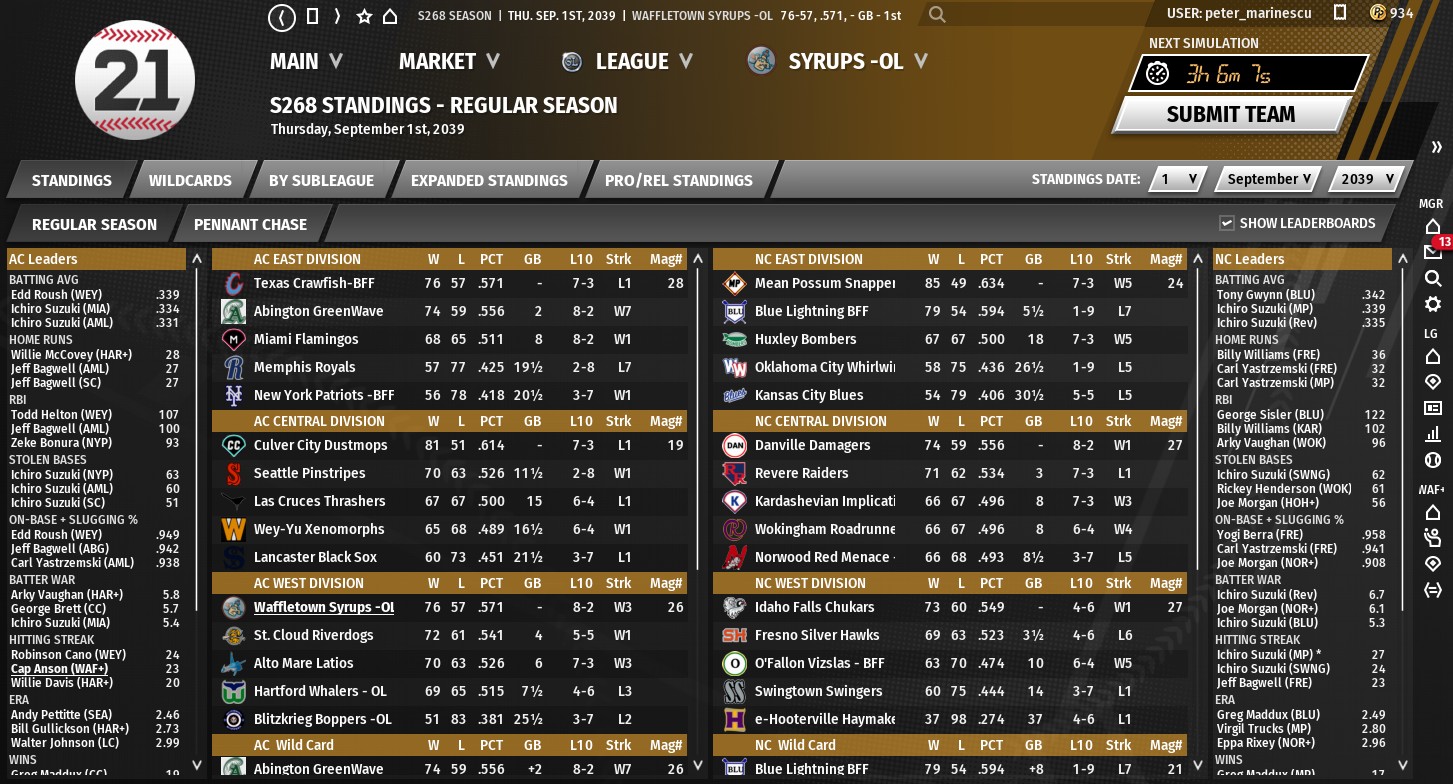Viewport: 1453px width, 784px height.
Task: Open the Revere Raiders team link
Action: point(801,473)
